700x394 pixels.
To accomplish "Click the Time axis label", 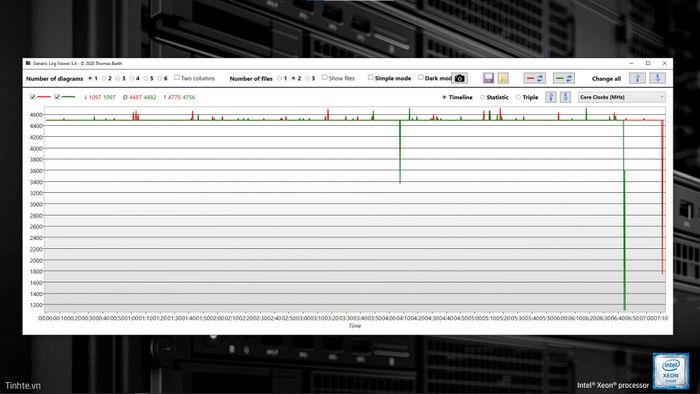I will pyautogui.click(x=354, y=326).
